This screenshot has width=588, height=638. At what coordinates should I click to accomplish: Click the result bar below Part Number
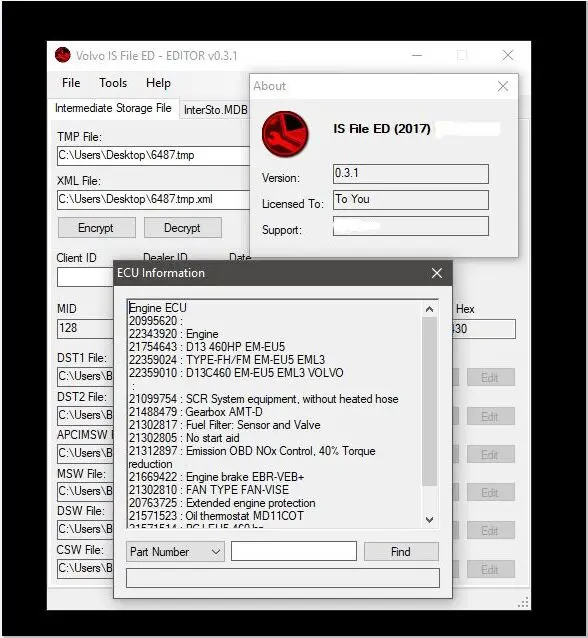pos(283,578)
